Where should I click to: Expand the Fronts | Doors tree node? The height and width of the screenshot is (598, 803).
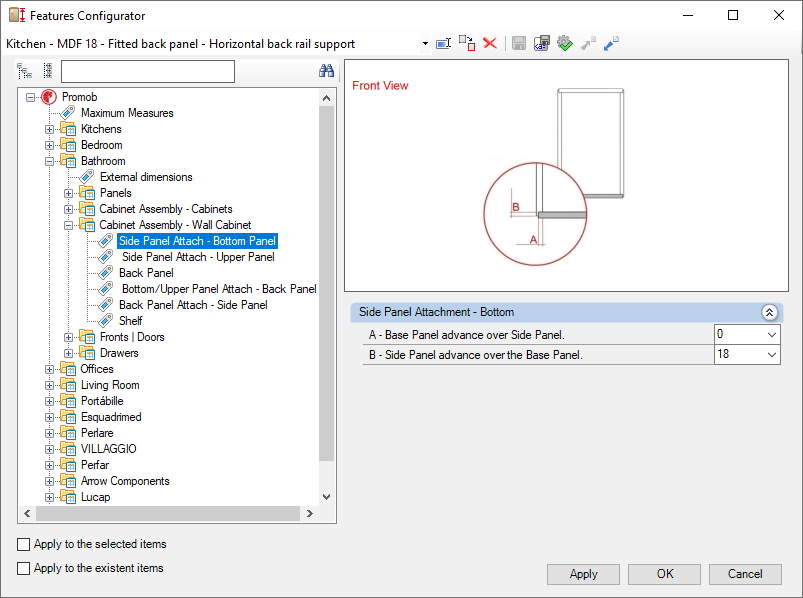coord(68,337)
